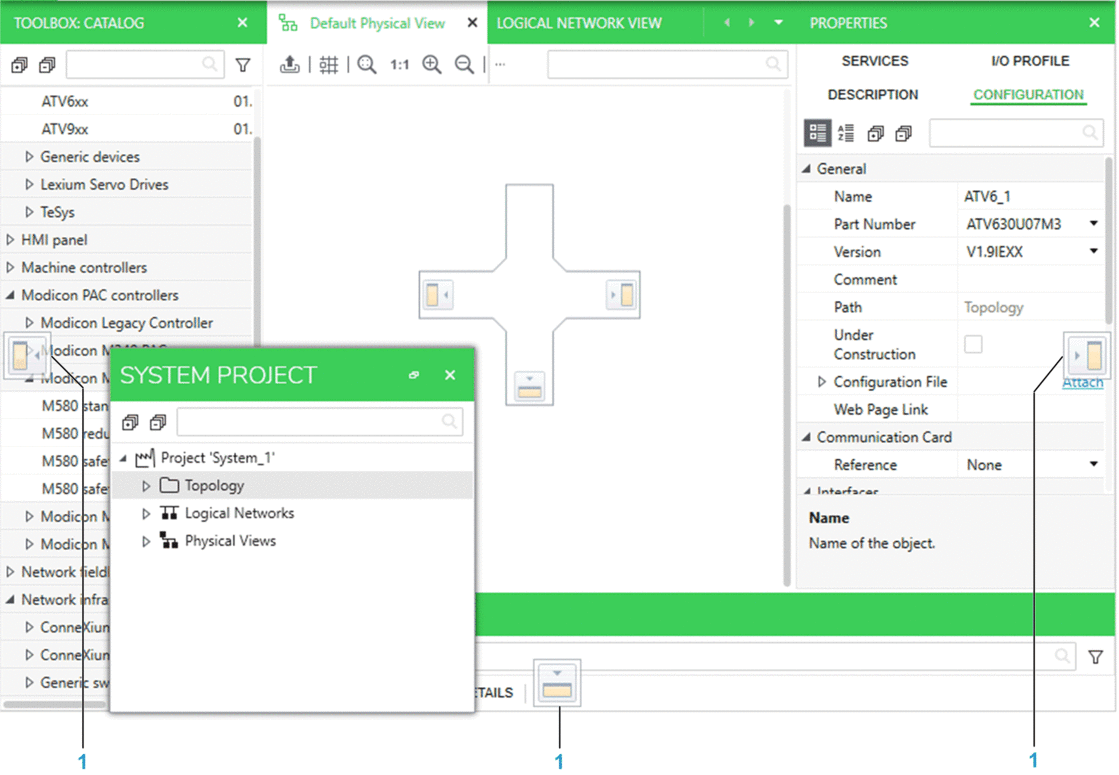Screen dimensions: 1119x775
Task: Toggle the grid icon in Physical View toolbar
Action: click(x=329, y=65)
